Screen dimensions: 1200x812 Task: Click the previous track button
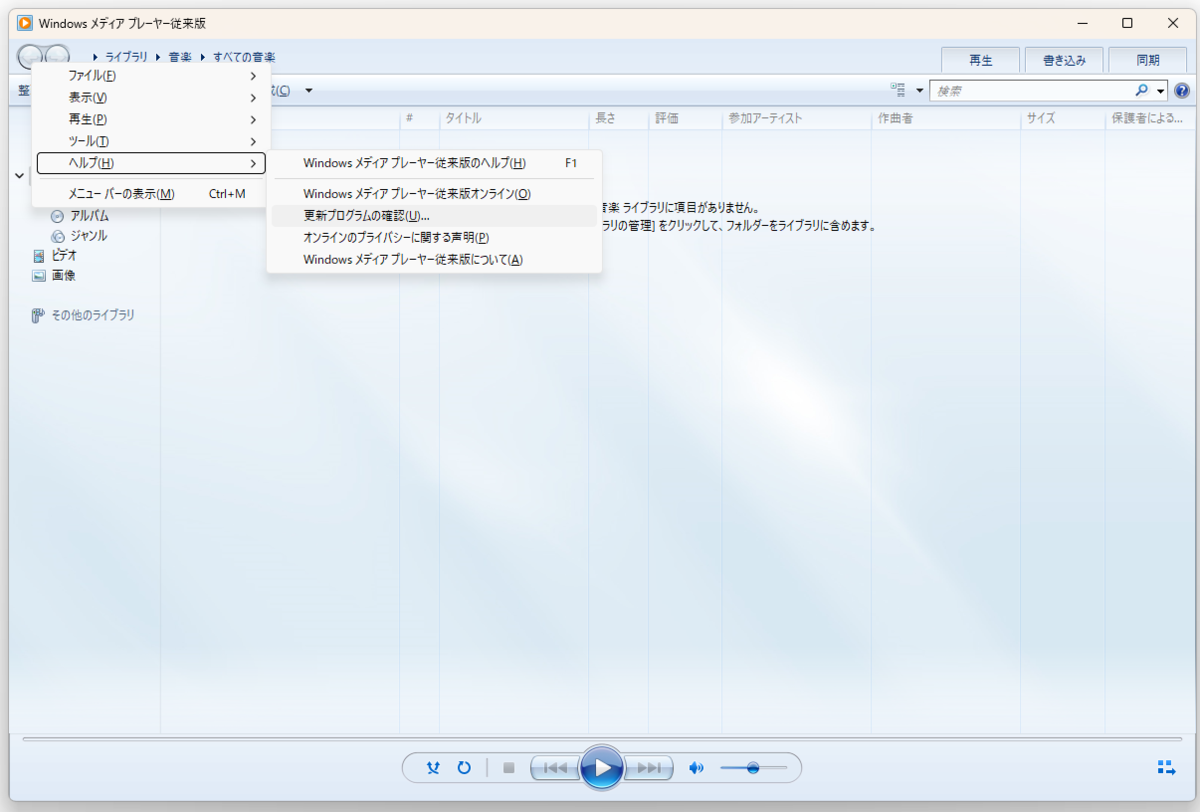(555, 768)
